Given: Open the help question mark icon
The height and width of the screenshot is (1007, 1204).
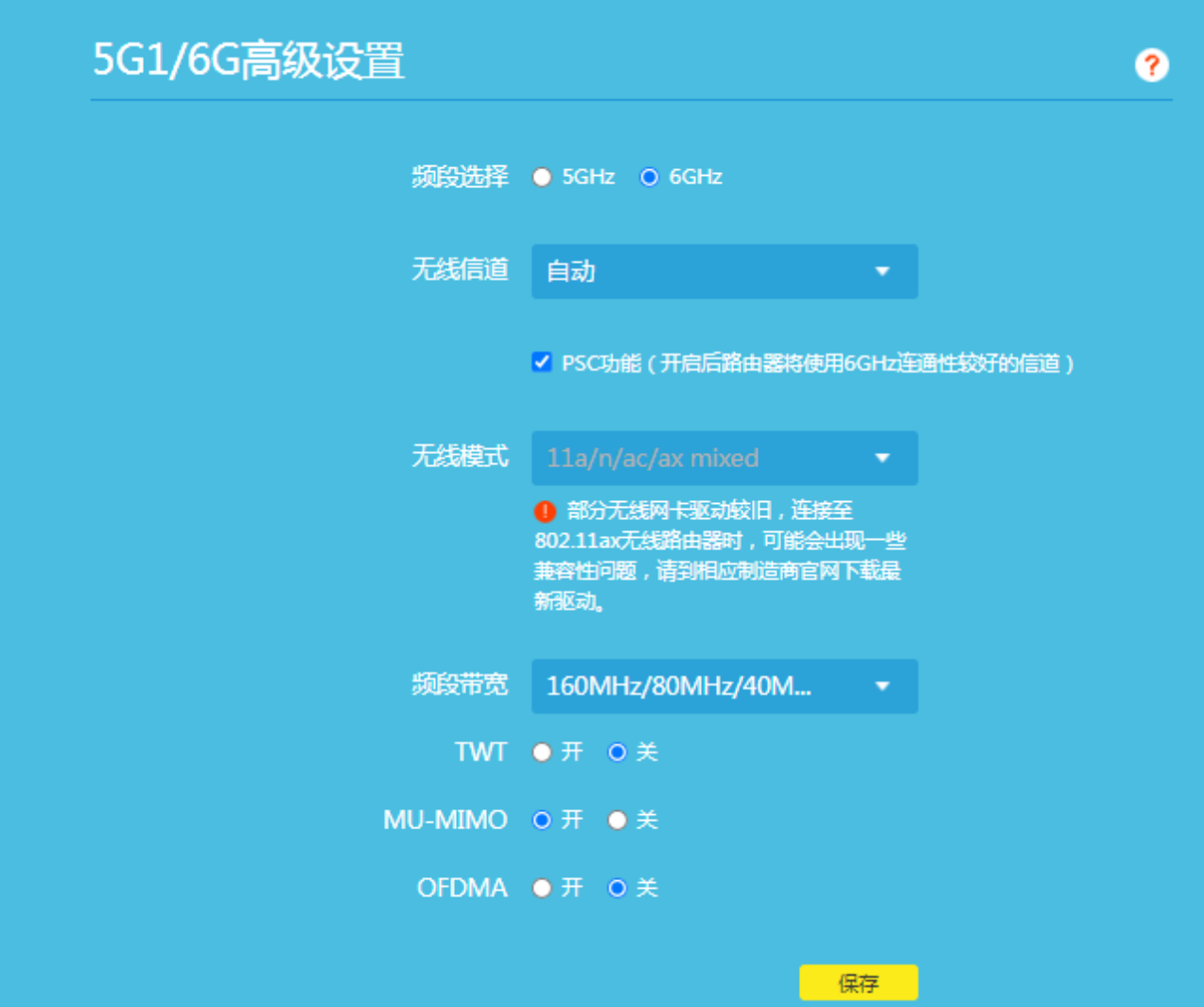Looking at the screenshot, I should (x=1151, y=65).
